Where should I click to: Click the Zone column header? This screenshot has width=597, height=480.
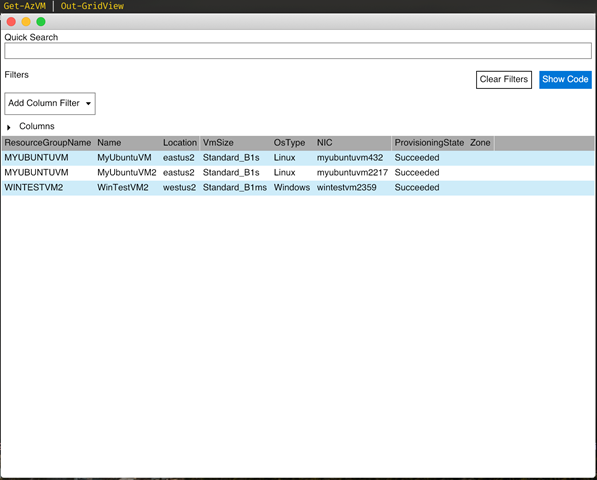click(x=480, y=143)
